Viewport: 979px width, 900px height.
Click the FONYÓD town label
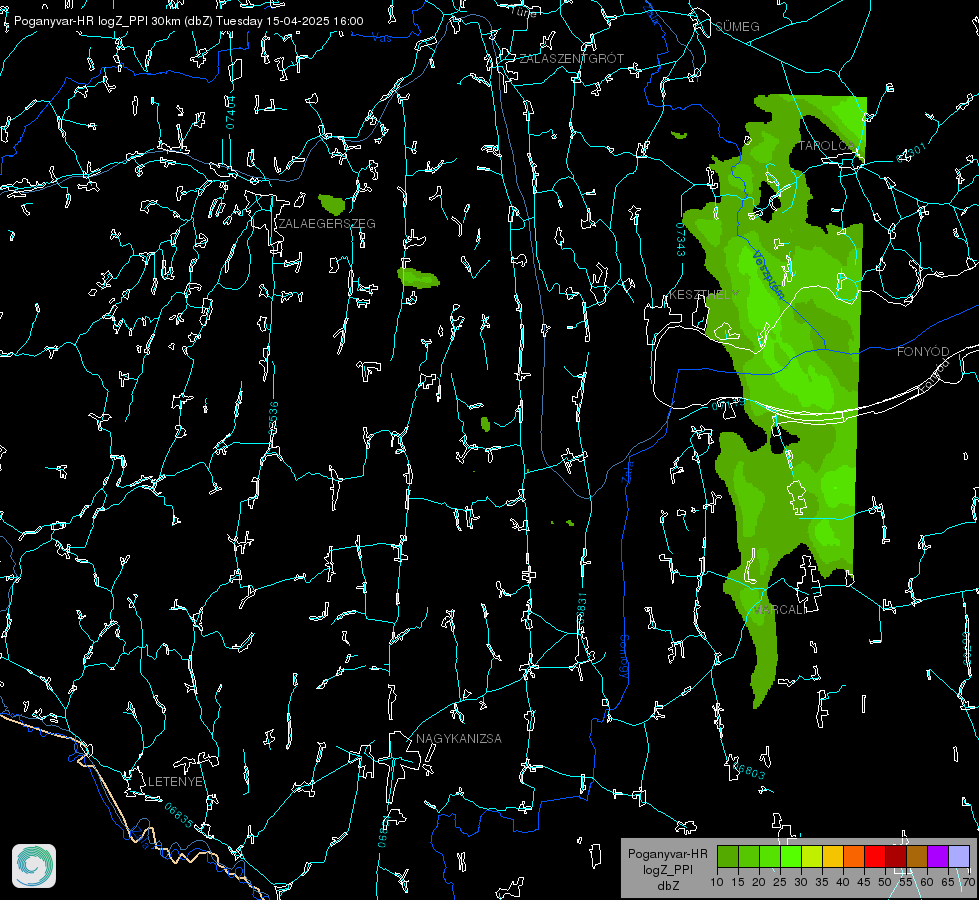tap(923, 352)
